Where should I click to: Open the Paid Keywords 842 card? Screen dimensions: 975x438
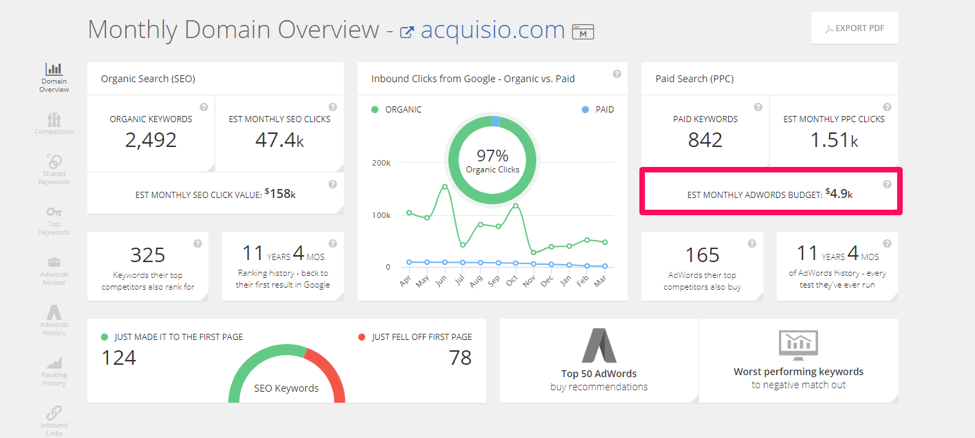point(705,133)
